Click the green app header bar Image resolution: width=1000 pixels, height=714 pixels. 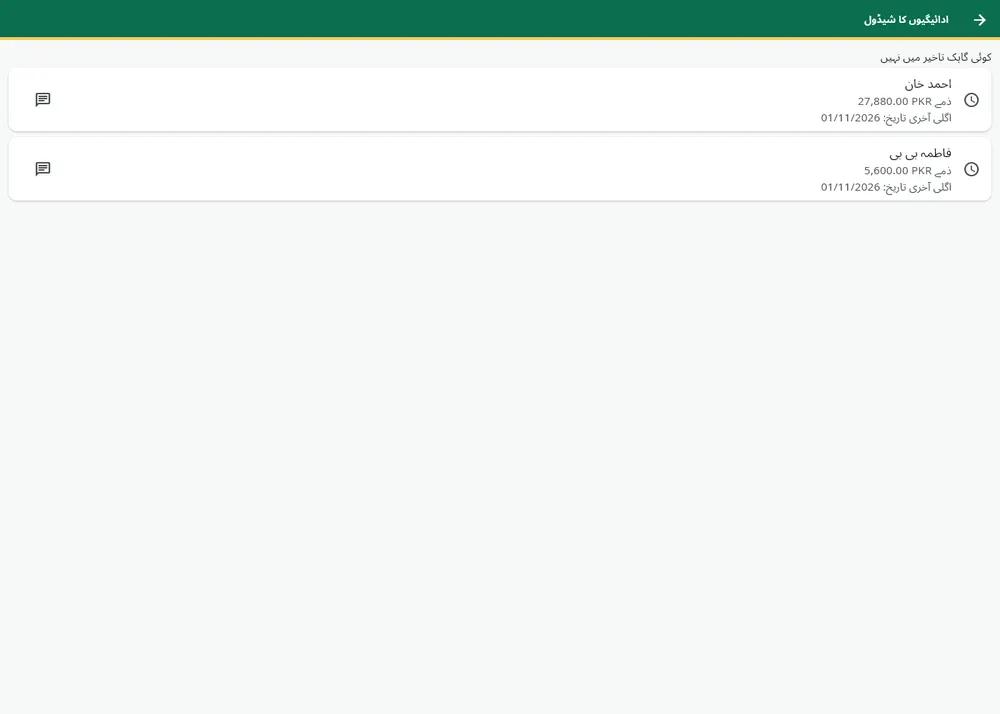pos(500,19)
